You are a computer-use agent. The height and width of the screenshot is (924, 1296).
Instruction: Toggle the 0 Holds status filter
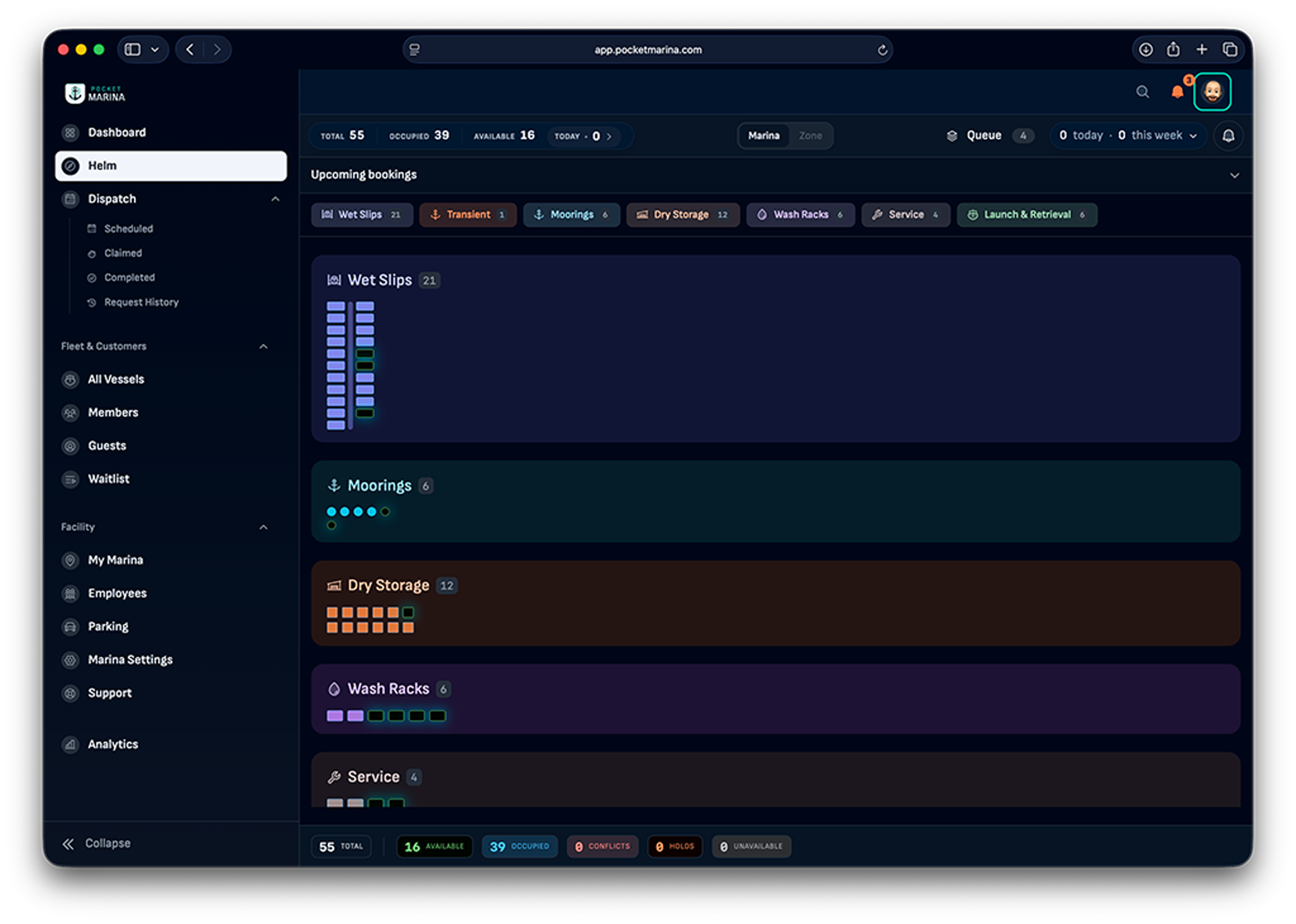[x=675, y=846]
